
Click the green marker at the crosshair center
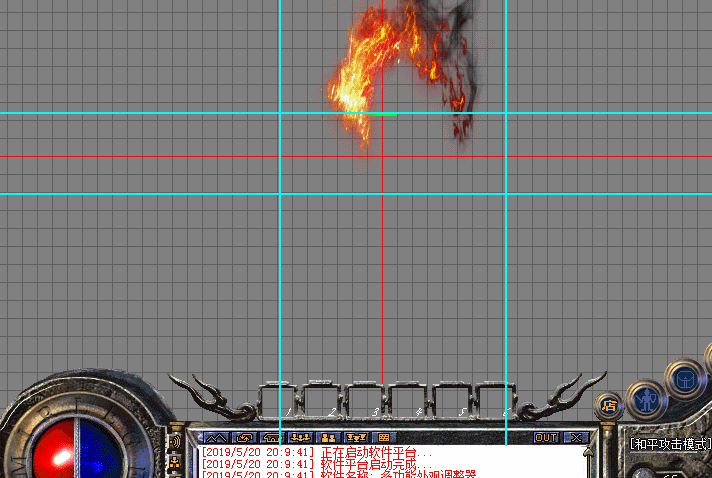pyautogui.click(x=382, y=115)
